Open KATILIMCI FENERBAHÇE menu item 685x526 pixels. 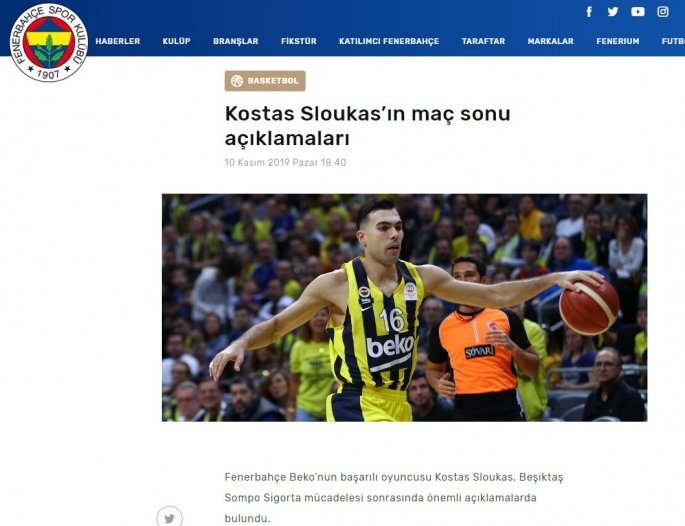389,41
